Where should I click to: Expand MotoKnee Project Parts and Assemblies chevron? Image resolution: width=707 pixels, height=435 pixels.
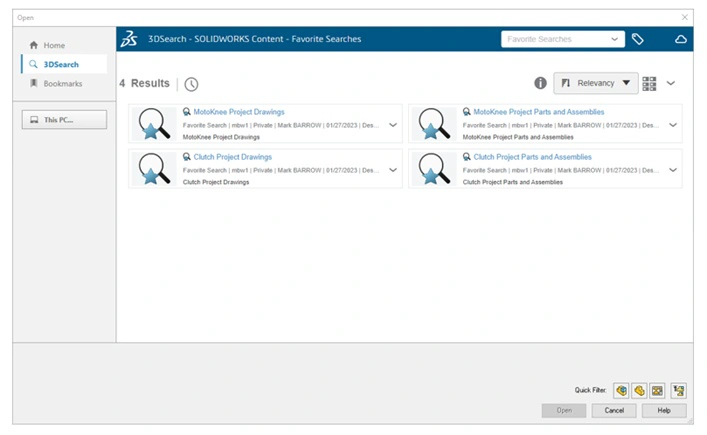point(673,125)
